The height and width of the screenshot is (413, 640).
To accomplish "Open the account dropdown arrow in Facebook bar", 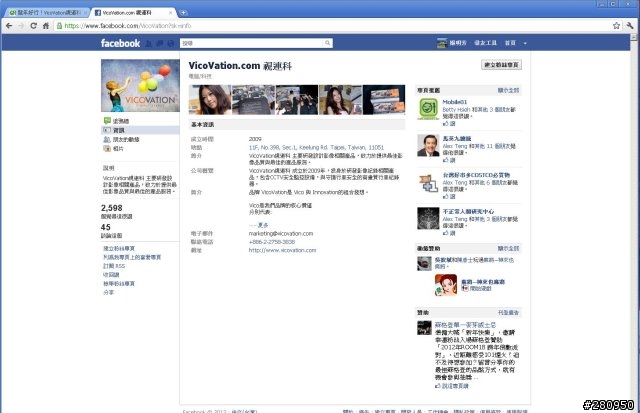I will click(525, 43).
